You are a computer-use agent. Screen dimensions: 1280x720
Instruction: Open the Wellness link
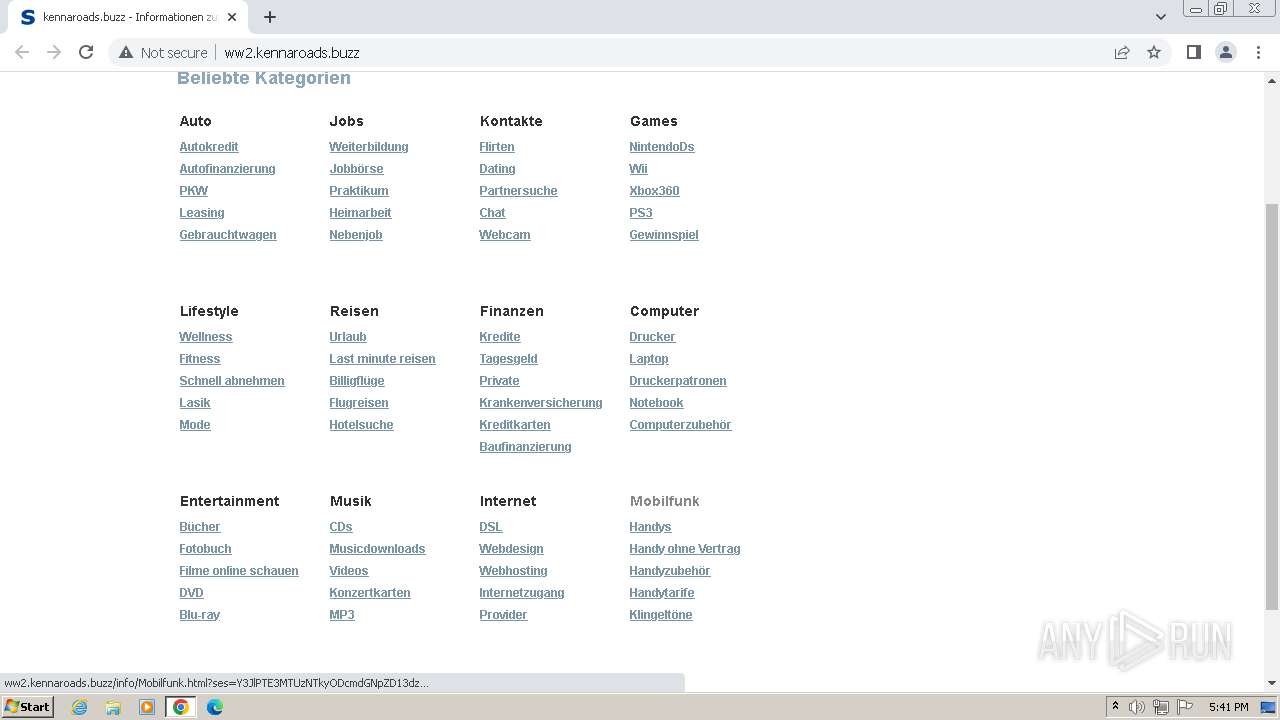206,337
